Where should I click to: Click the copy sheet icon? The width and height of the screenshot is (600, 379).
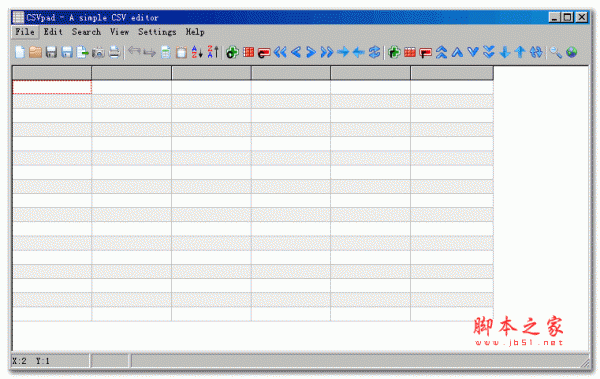pos(166,52)
